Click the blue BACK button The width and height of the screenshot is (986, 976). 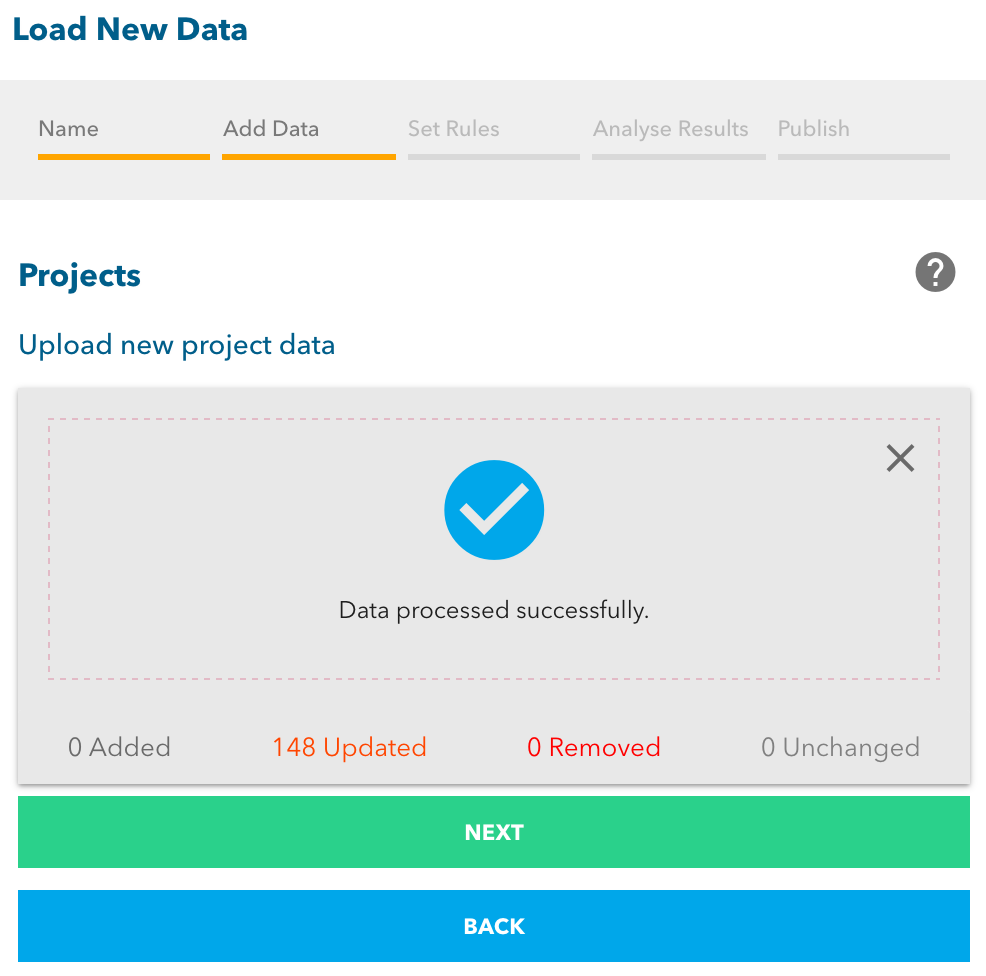point(494,926)
